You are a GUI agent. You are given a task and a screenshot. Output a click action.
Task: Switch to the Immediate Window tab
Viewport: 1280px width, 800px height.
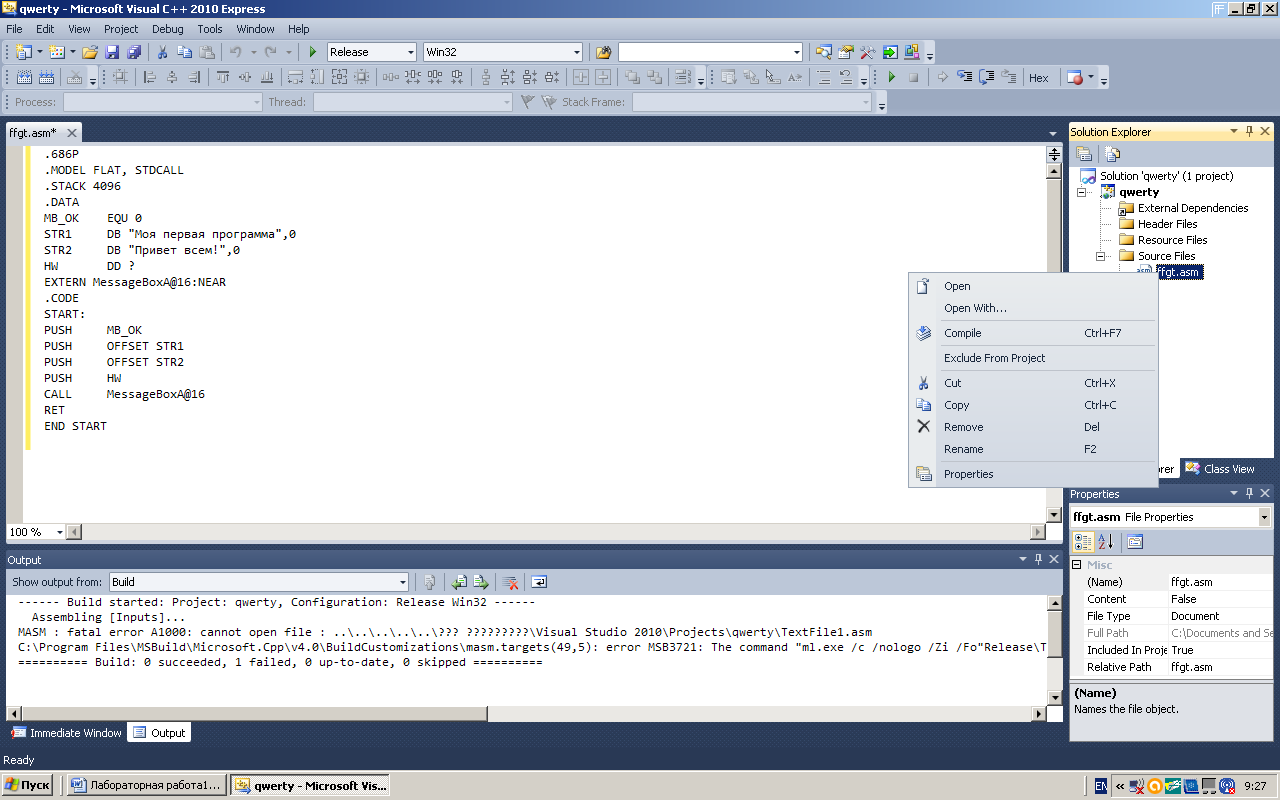click(x=66, y=733)
